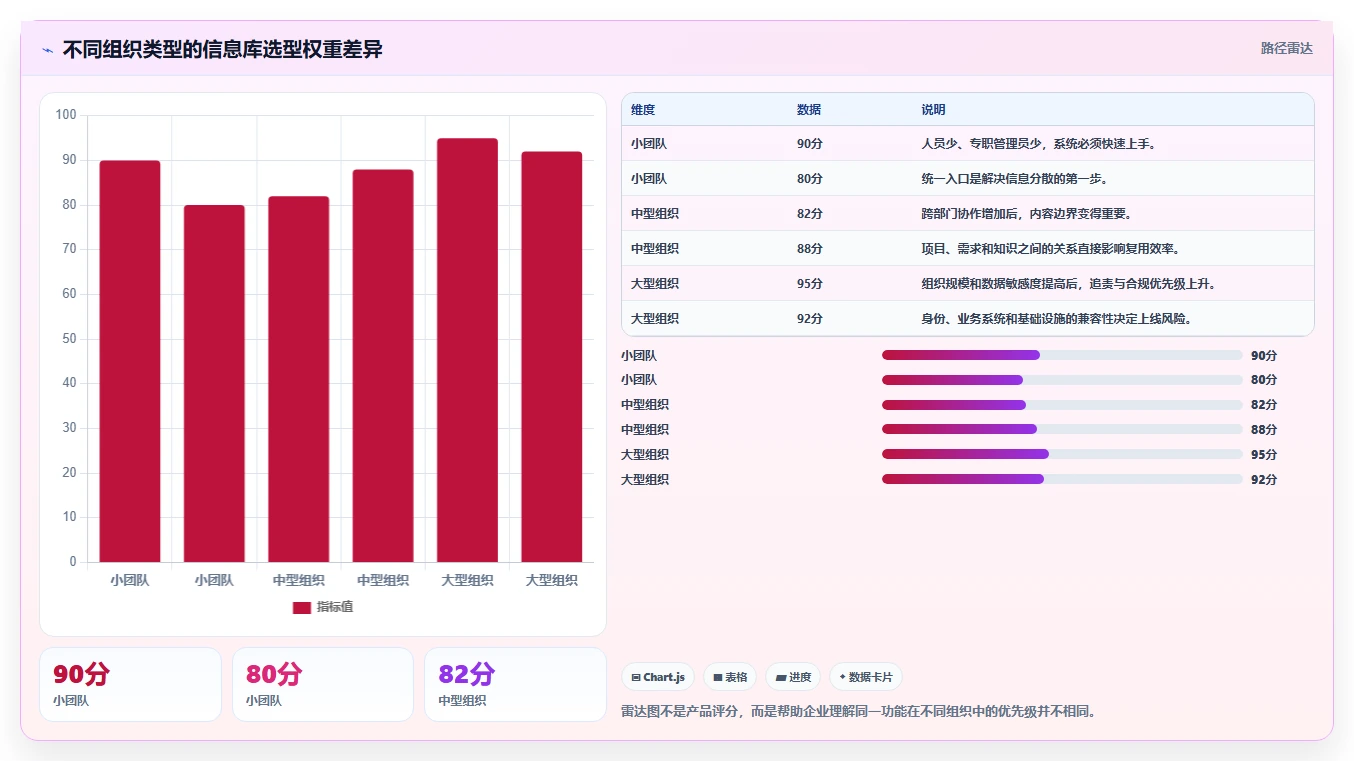Select the 表格 chip
Image resolution: width=1354 pixels, height=761 pixels.
(730, 677)
